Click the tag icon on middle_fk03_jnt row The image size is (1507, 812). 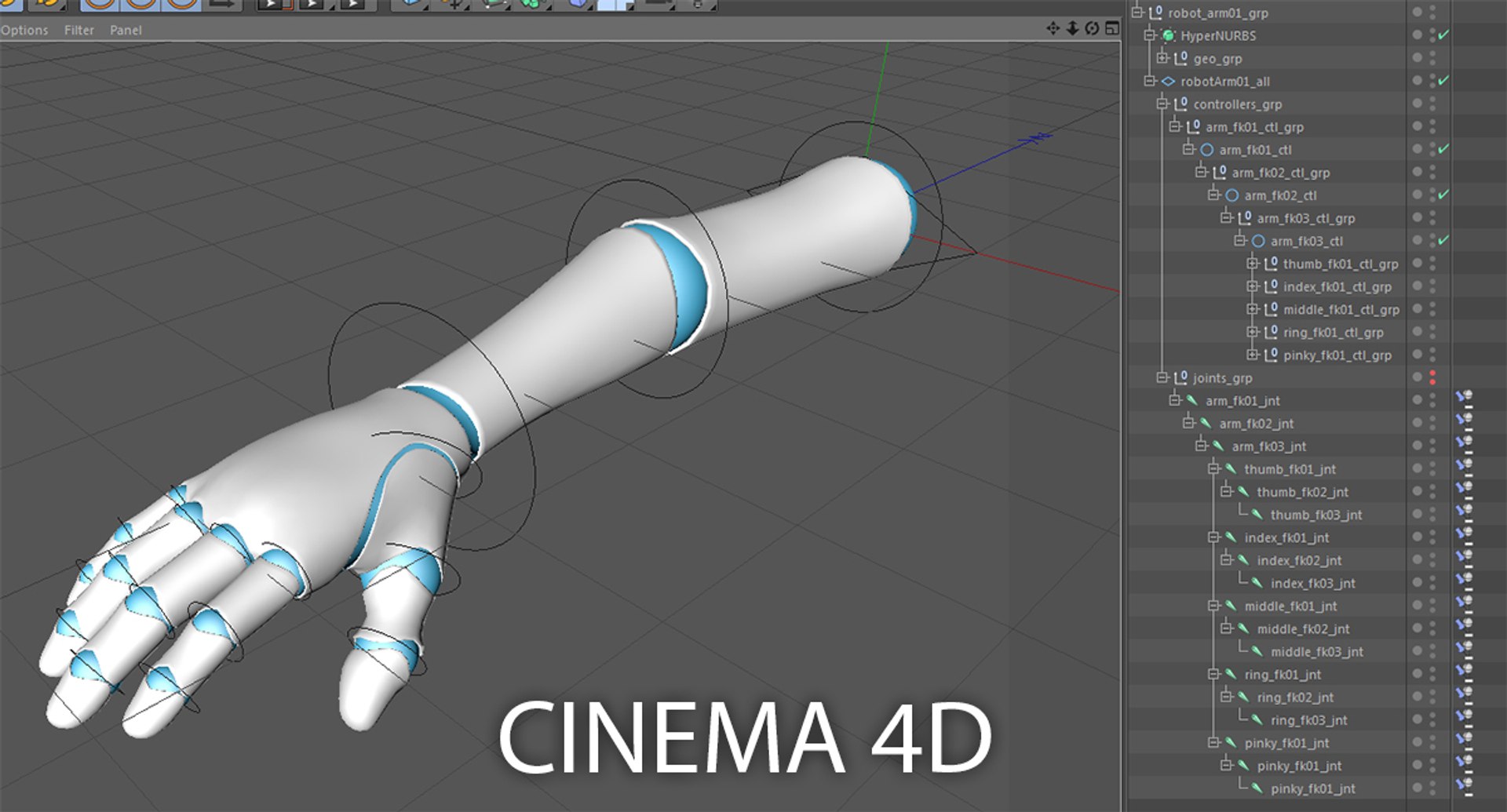[x=1464, y=650]
